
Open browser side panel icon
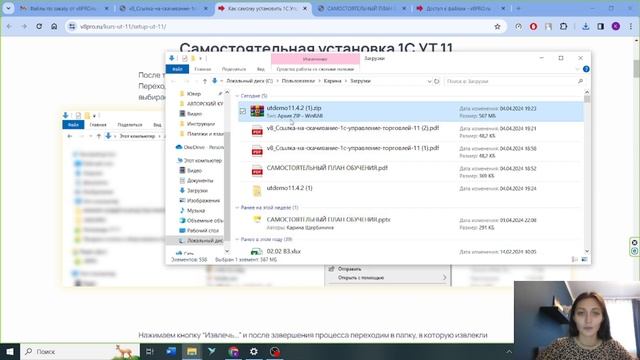[x=600, y=27]
